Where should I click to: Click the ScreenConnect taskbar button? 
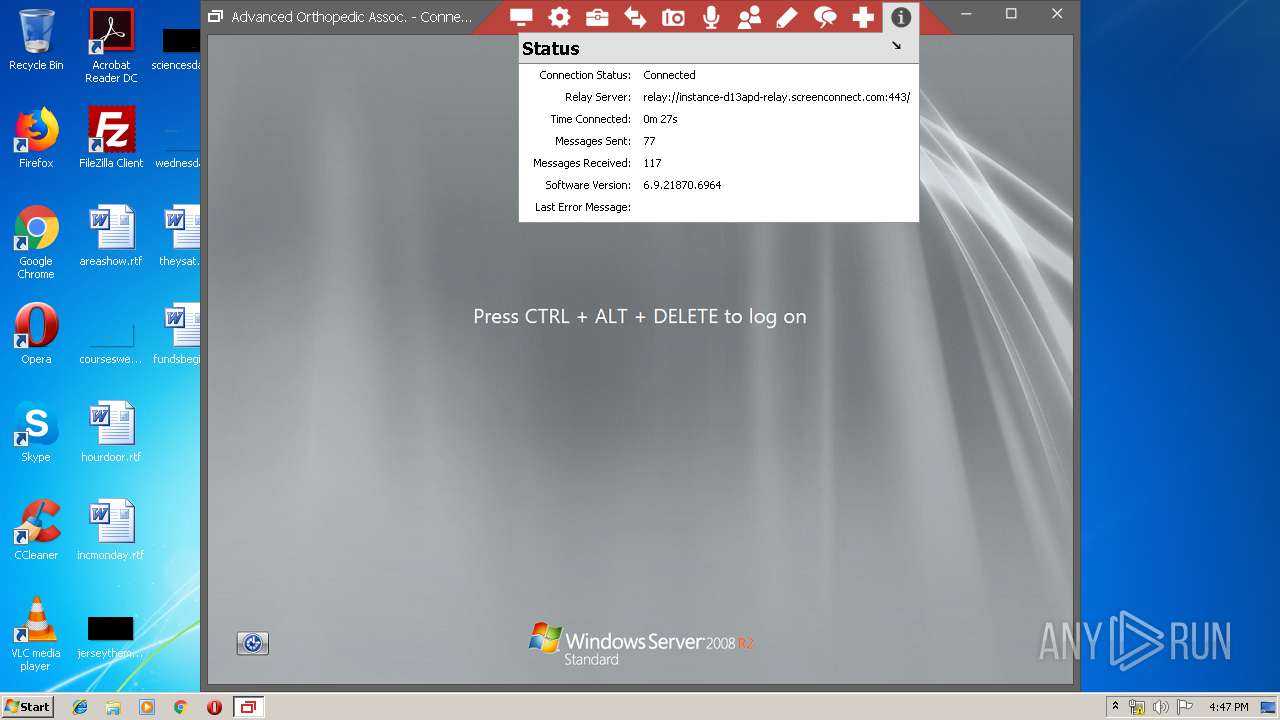tap(248, 707)
